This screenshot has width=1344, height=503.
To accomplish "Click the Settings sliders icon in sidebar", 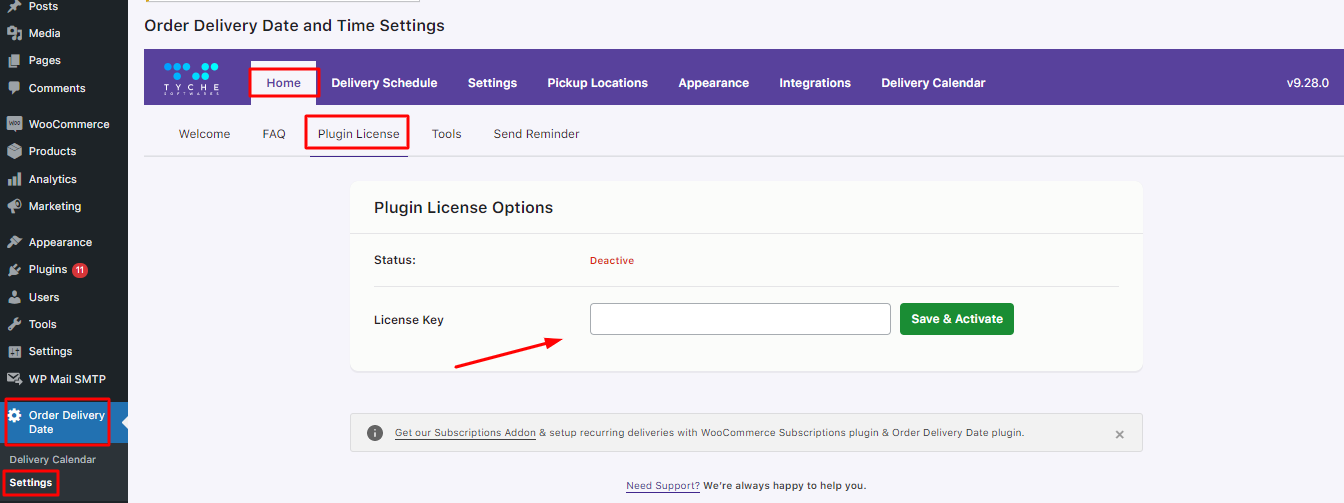I will pyautogui.click(x=14, y=351).
